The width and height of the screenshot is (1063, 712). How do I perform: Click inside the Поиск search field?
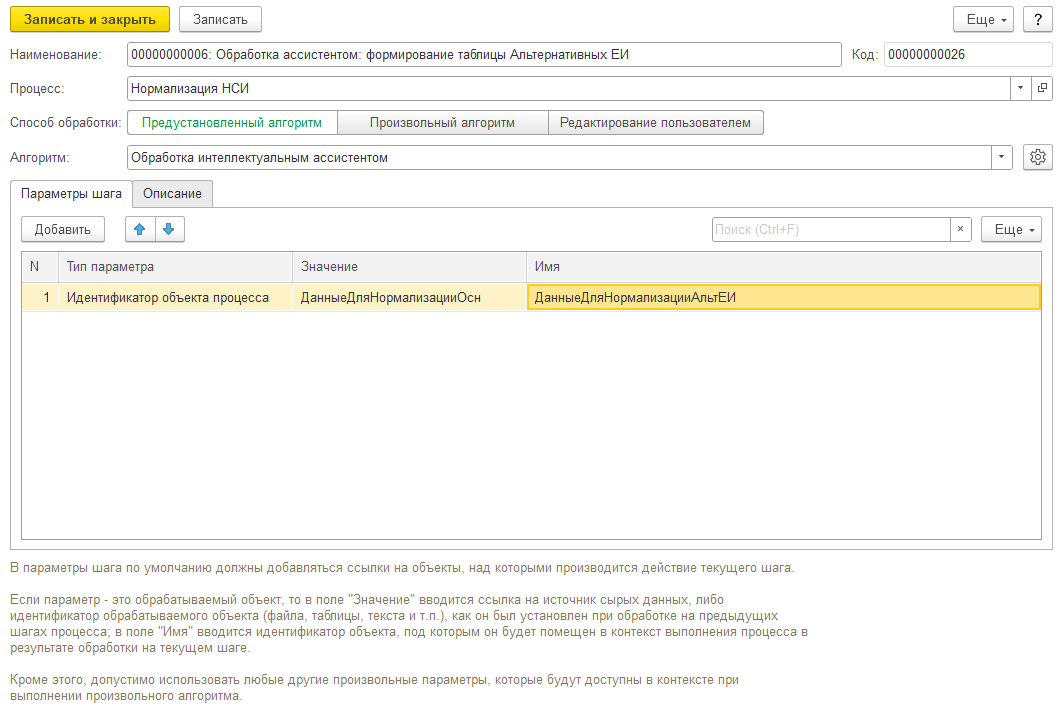(830, 229)
